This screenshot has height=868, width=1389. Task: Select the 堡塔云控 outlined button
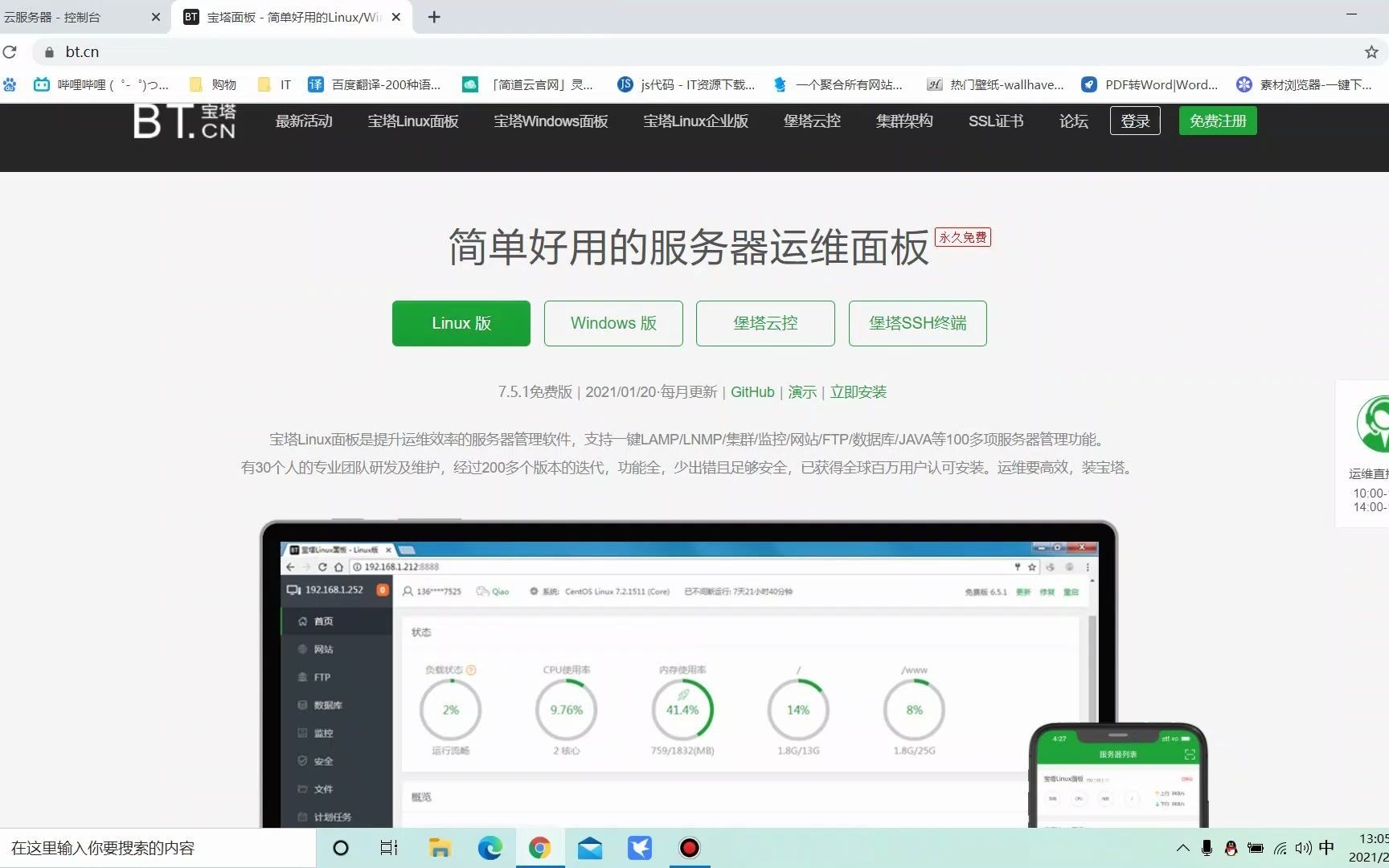point(765,323)
